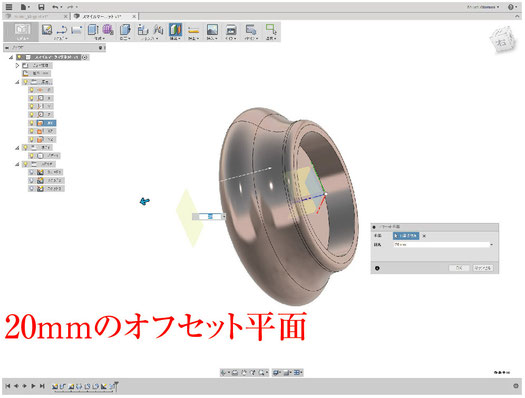Screen dimensions: 525x398
Task: Click Cancel in the offset plane dialog
Action: [x=482, y=268]
